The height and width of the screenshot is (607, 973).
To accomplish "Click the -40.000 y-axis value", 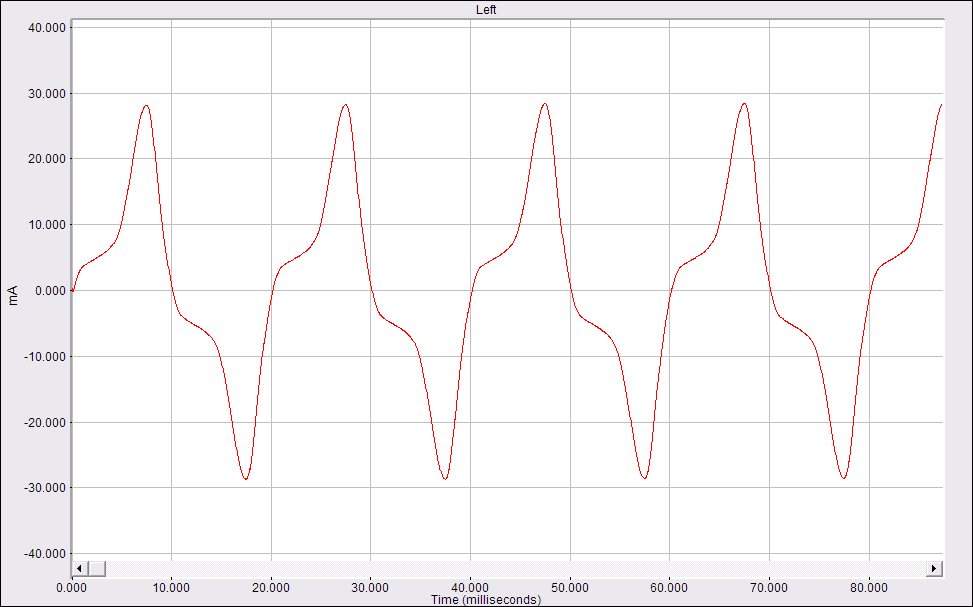I will (45, 554).
